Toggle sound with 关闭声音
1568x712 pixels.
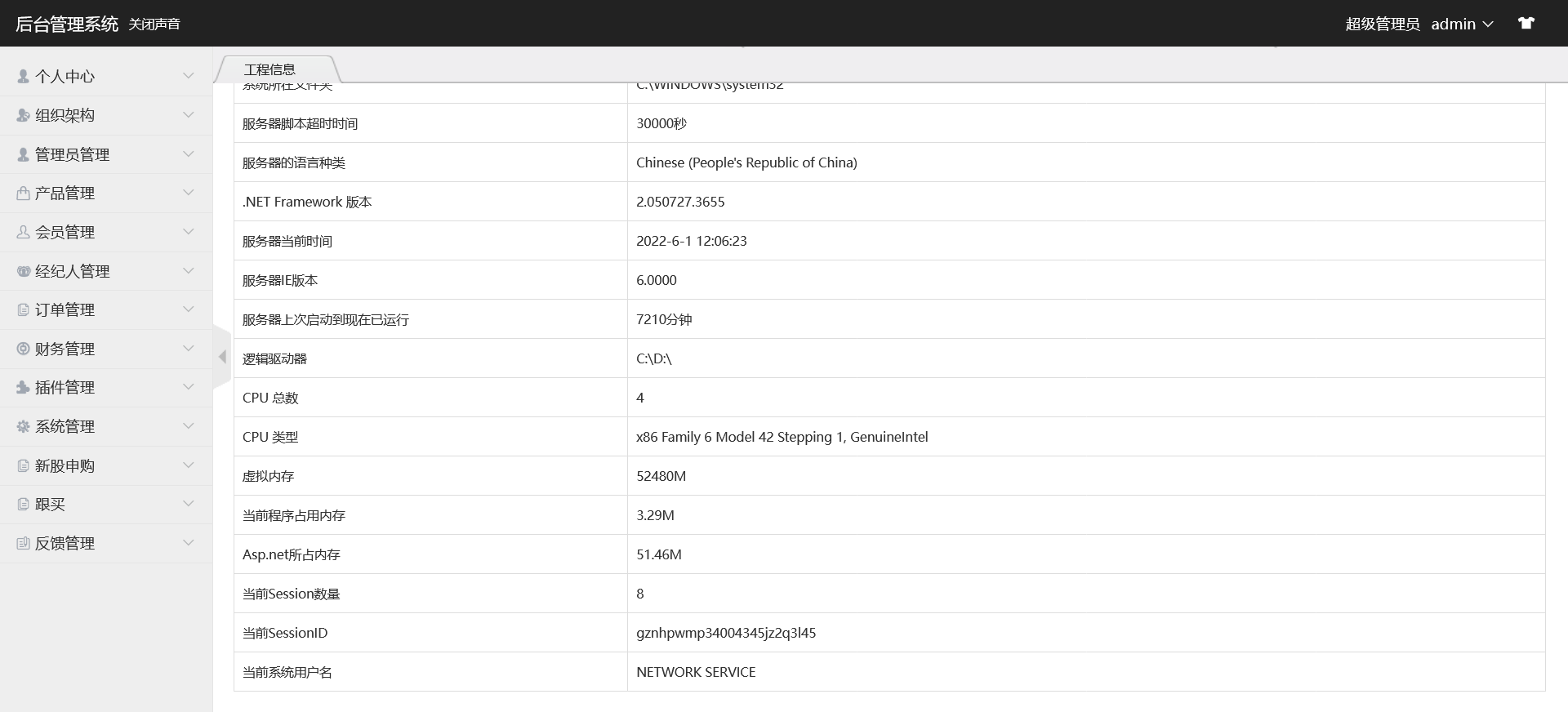pos(154,24)
